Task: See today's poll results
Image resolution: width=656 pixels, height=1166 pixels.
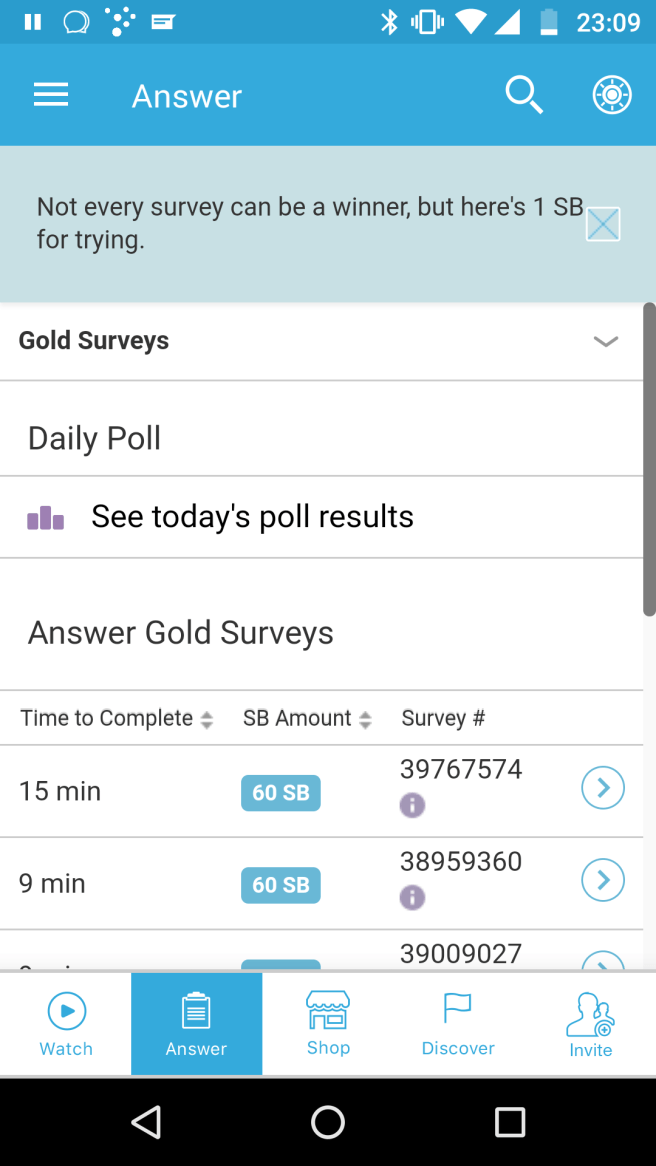Action: click(252, 517)
